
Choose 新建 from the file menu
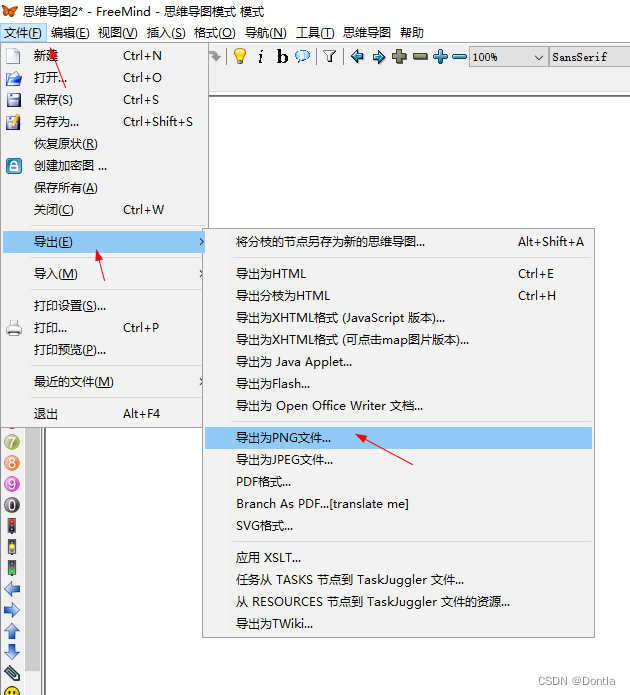[104, 56]
